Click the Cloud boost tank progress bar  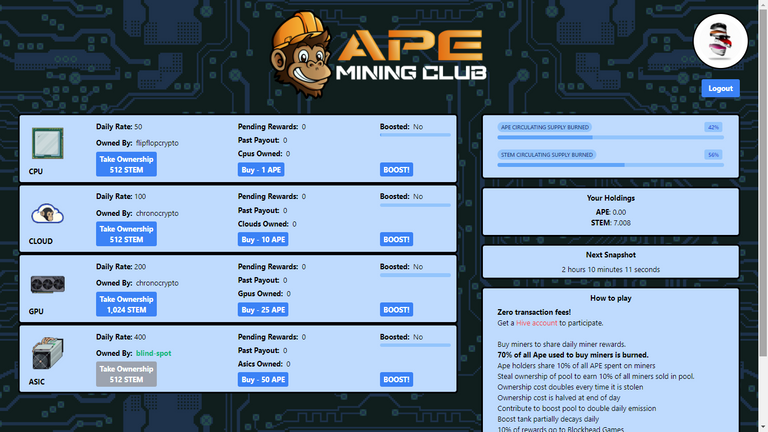point(415,205)
